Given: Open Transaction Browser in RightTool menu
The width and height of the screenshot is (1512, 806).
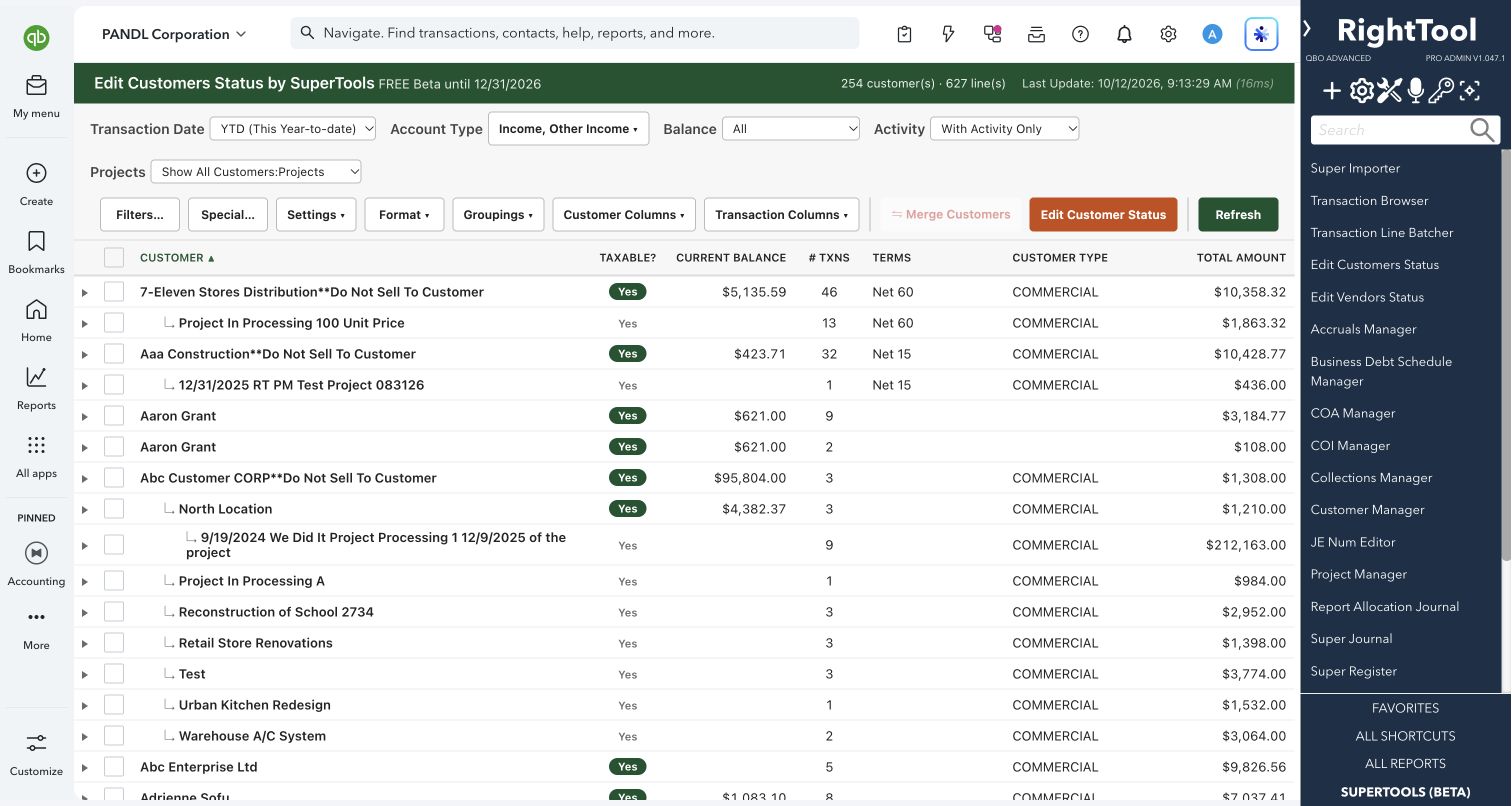Looking at the screenshot, I should click(1369, 200).
